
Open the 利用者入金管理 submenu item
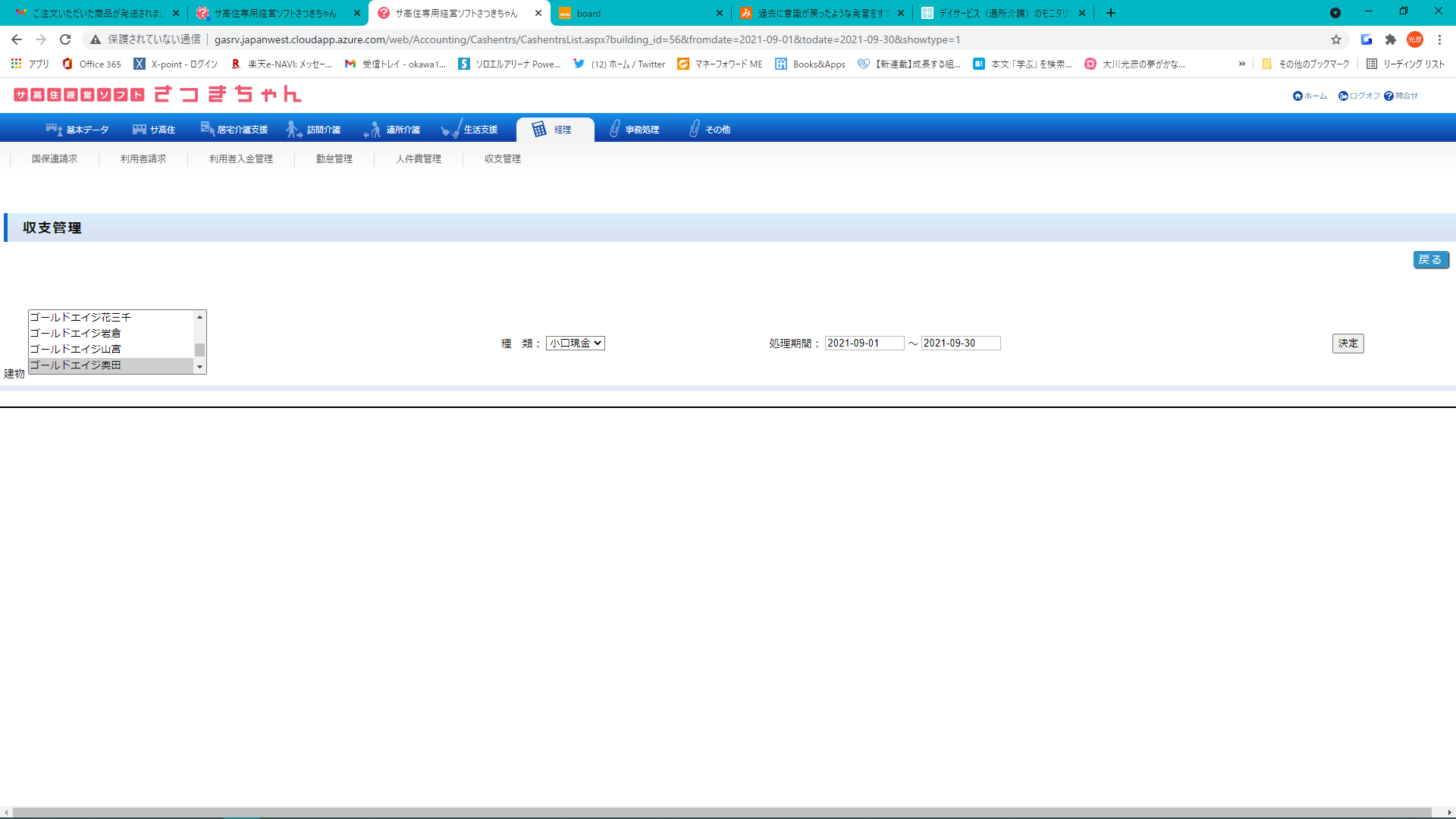click(240, 159)
